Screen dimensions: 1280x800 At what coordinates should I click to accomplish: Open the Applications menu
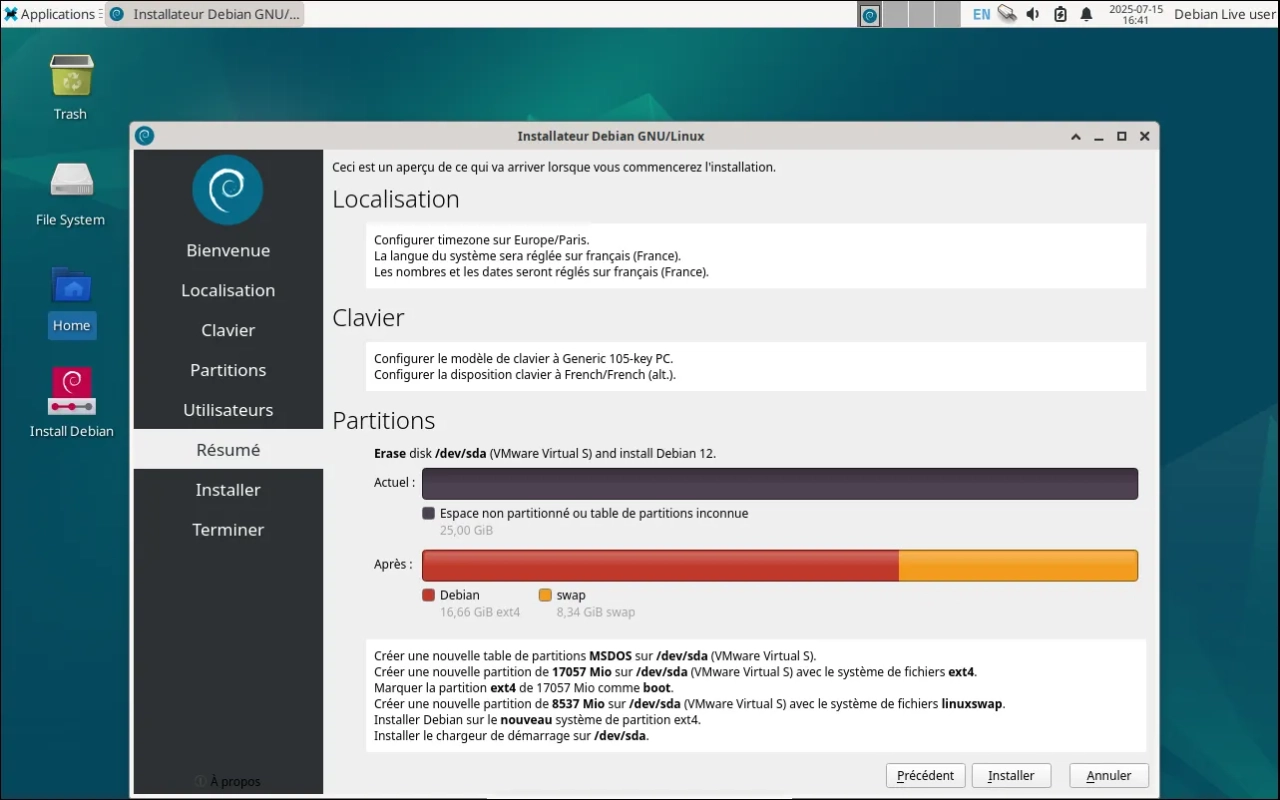[x=49, y=14]
